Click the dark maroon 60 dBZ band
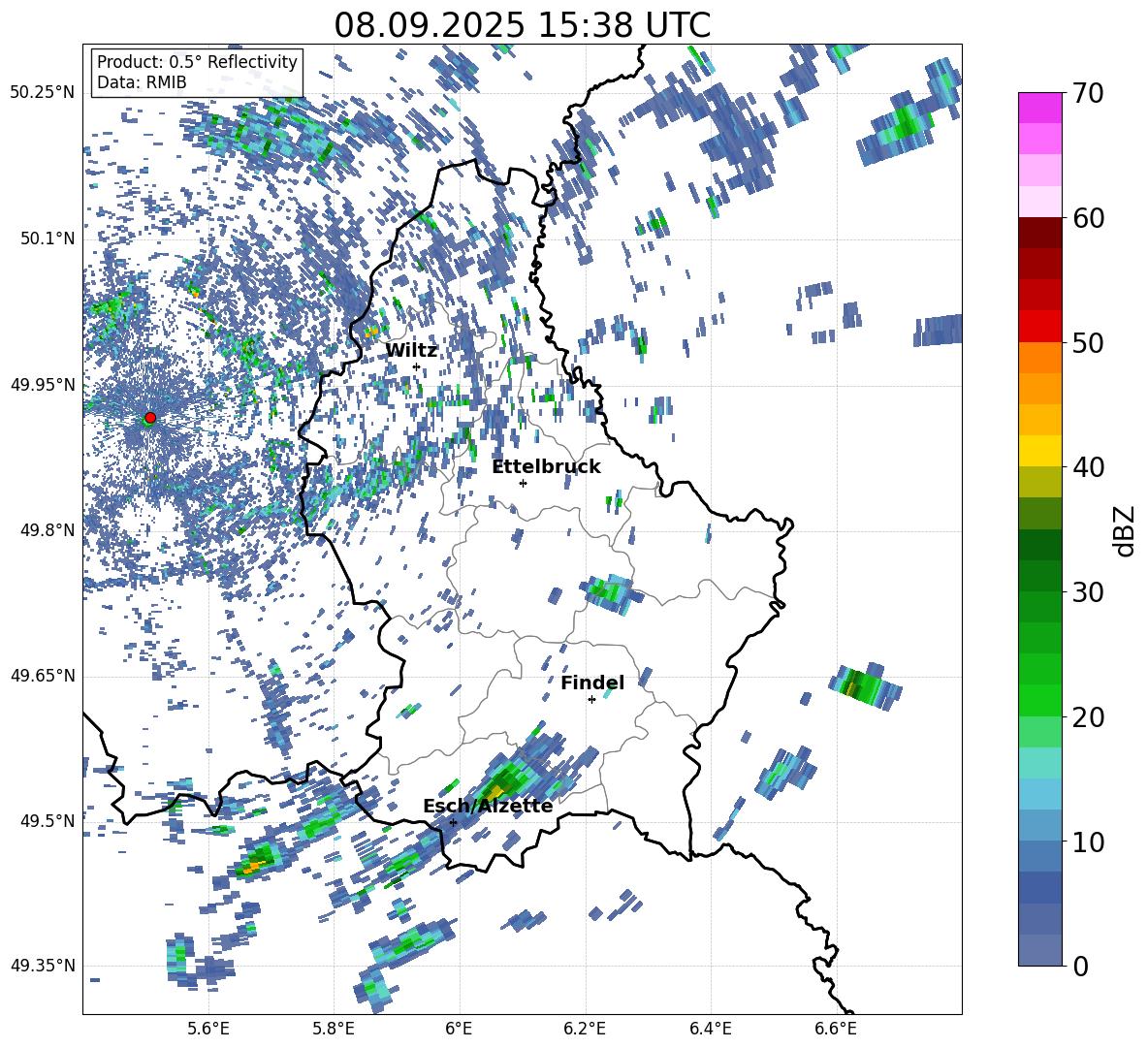 (1039, 232)
